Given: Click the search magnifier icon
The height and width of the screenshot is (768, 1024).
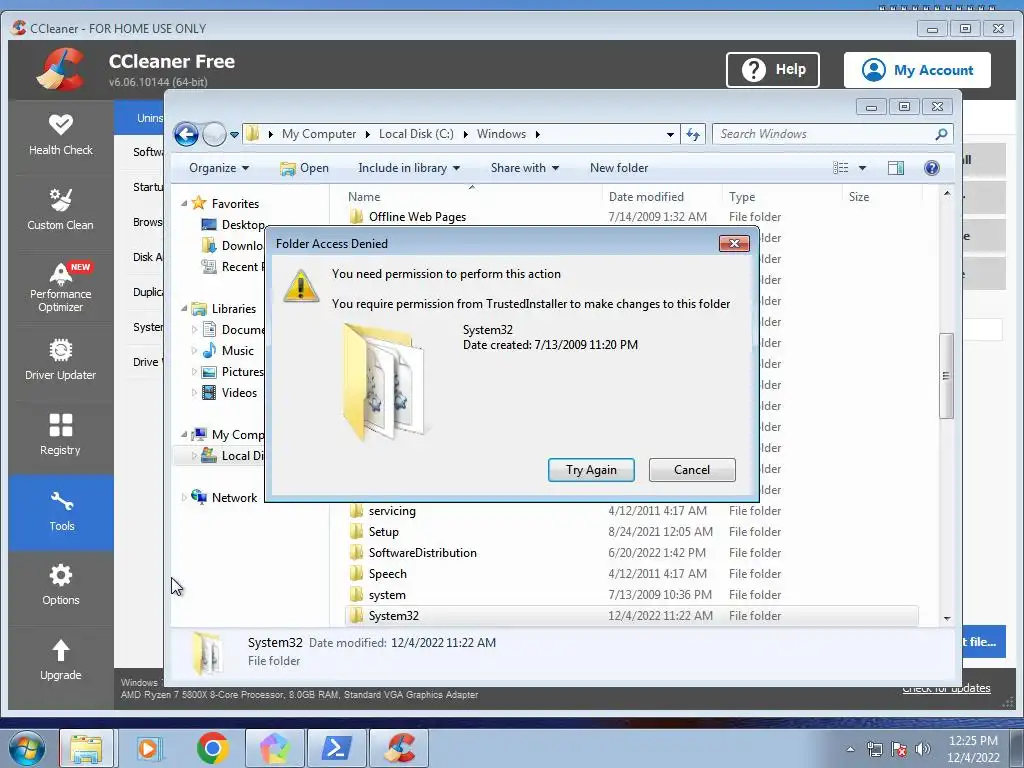Looking at the screenshot, I should point(941,134).
